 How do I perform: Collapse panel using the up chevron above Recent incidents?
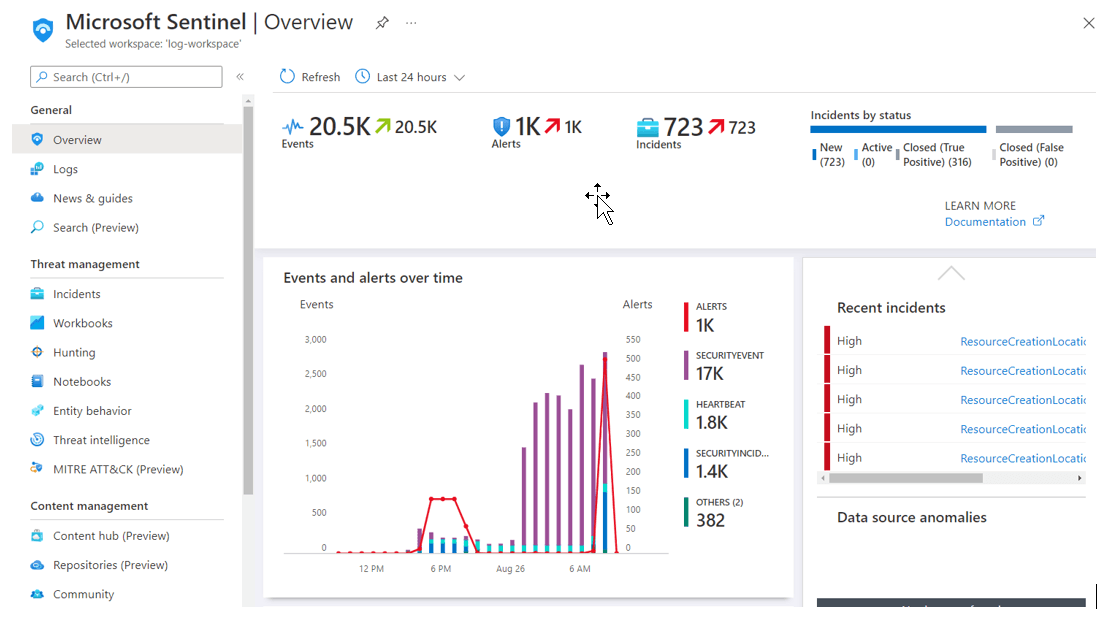coord(951,273)
